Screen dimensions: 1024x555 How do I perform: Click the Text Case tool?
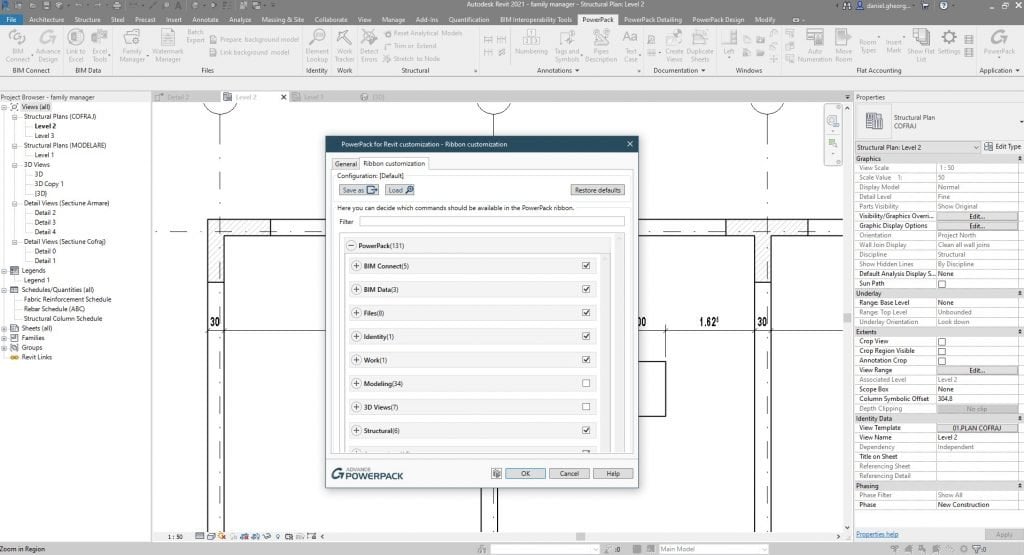pyautogui.click(x=630, y=44)
